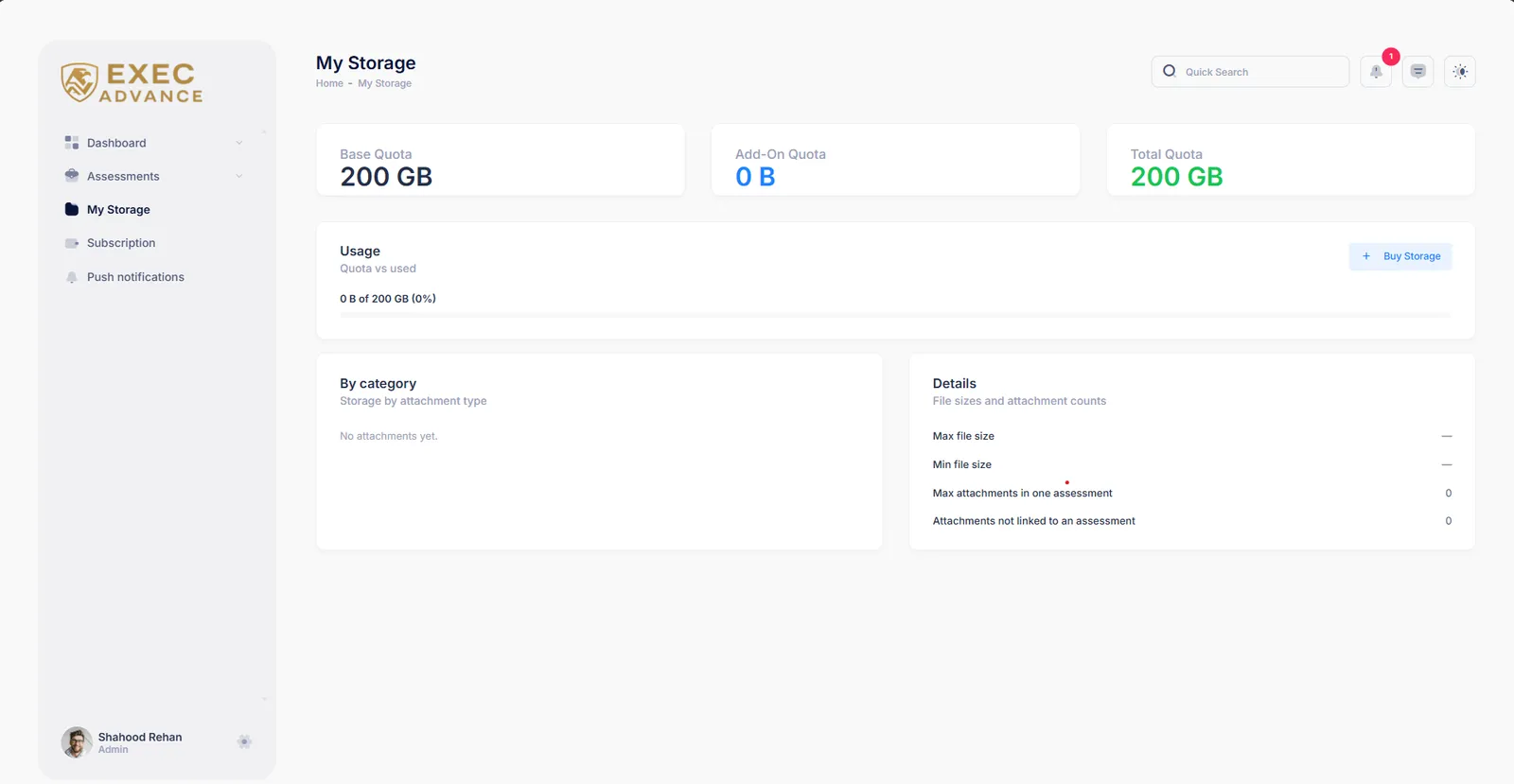Image resolution: width=1514 pixels, height=784 pixels.
Task: Click the Subscription sidebar icon
Action: (72, 243)
